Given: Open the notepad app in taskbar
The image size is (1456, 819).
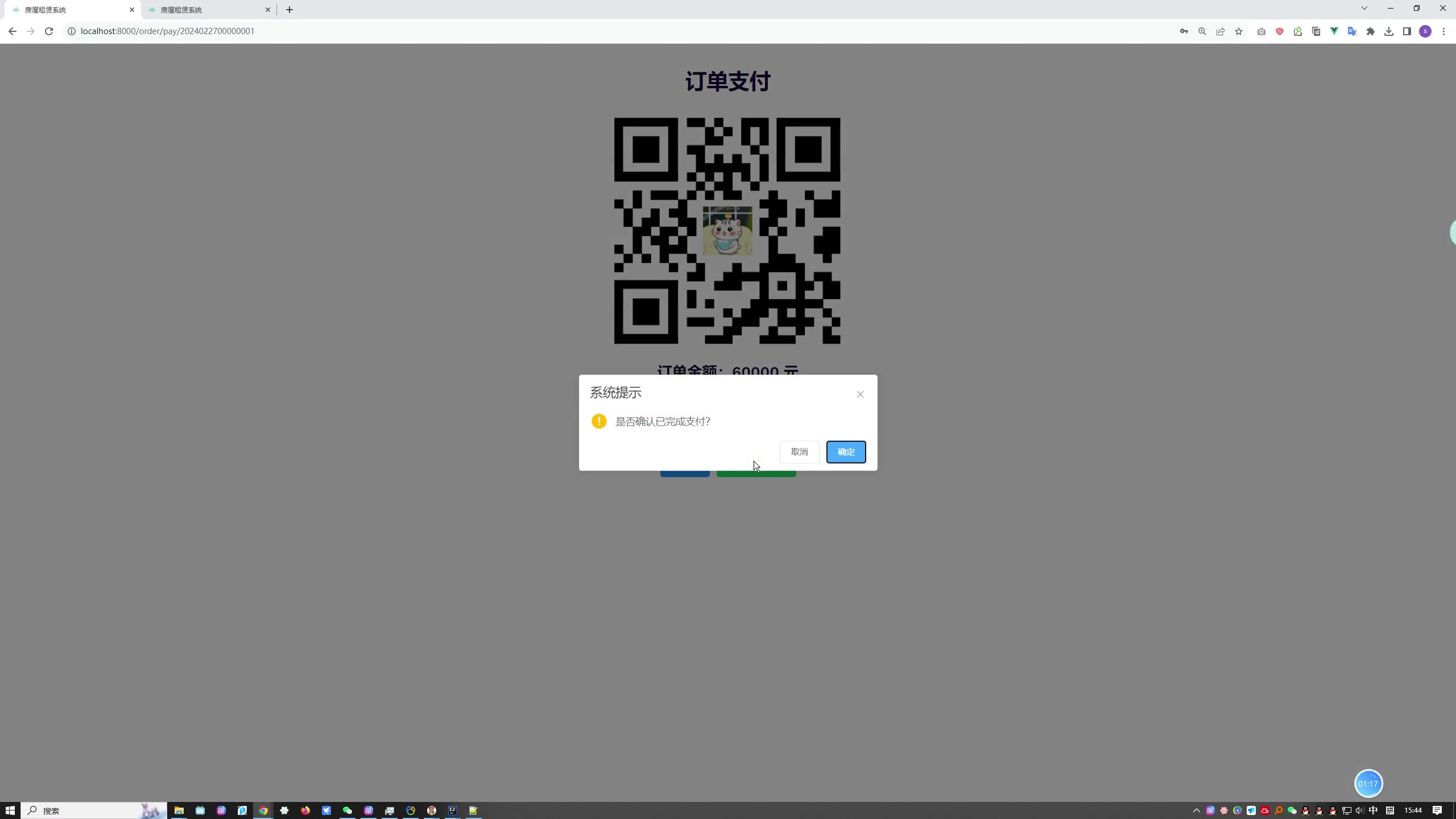Looking at the screenshot, I should (x=474, y=810).
